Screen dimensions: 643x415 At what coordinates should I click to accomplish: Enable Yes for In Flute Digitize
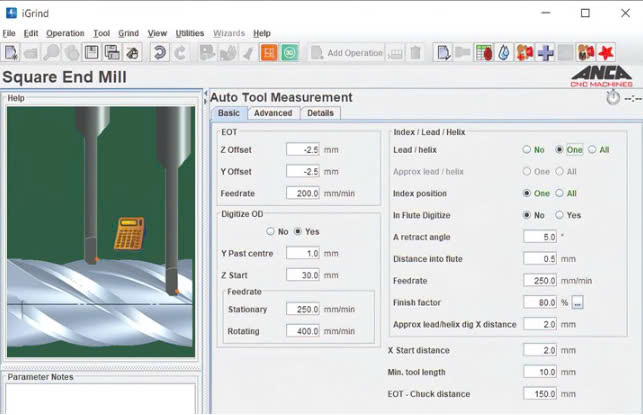coord(560,215)
